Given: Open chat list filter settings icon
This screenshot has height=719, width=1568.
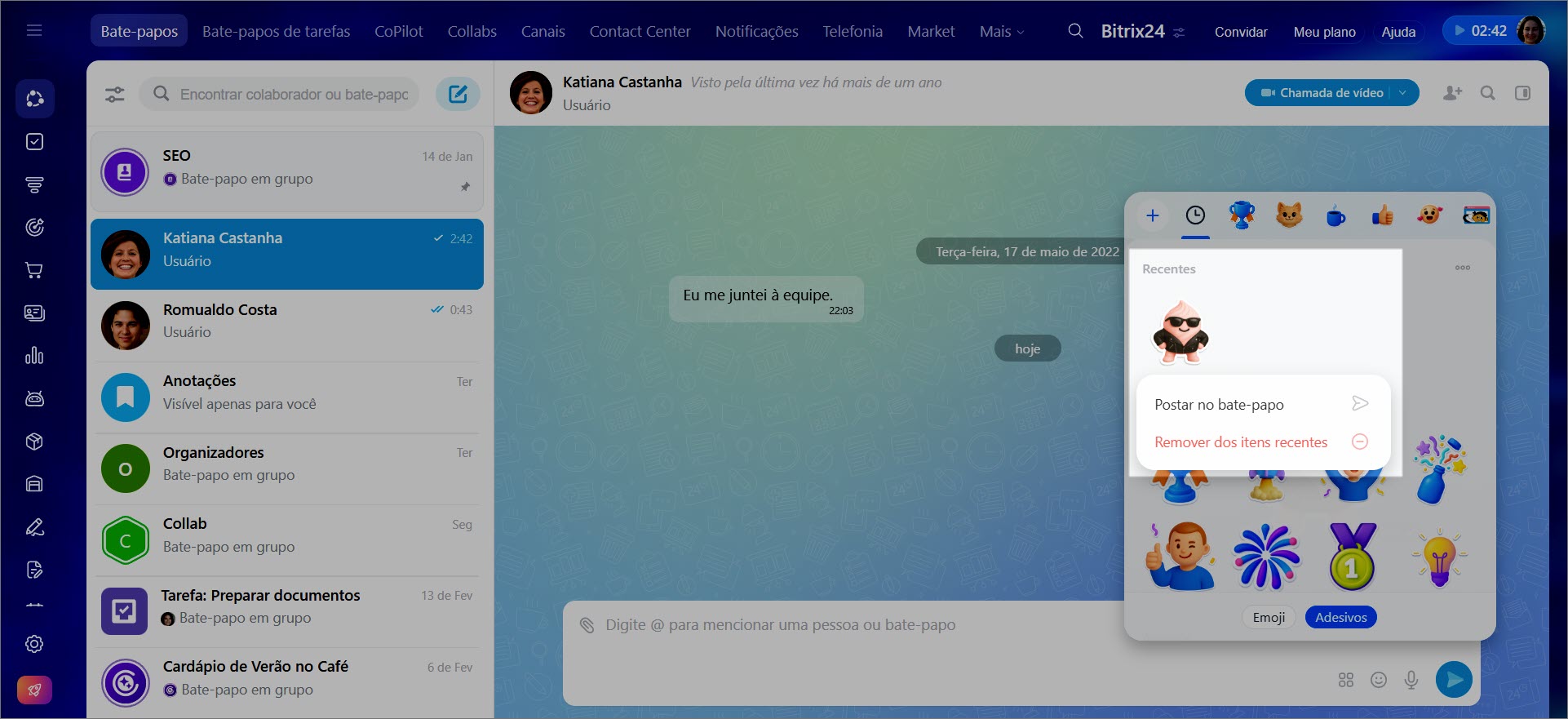Looking at the screenshot, I should click(x=115, y=95).
